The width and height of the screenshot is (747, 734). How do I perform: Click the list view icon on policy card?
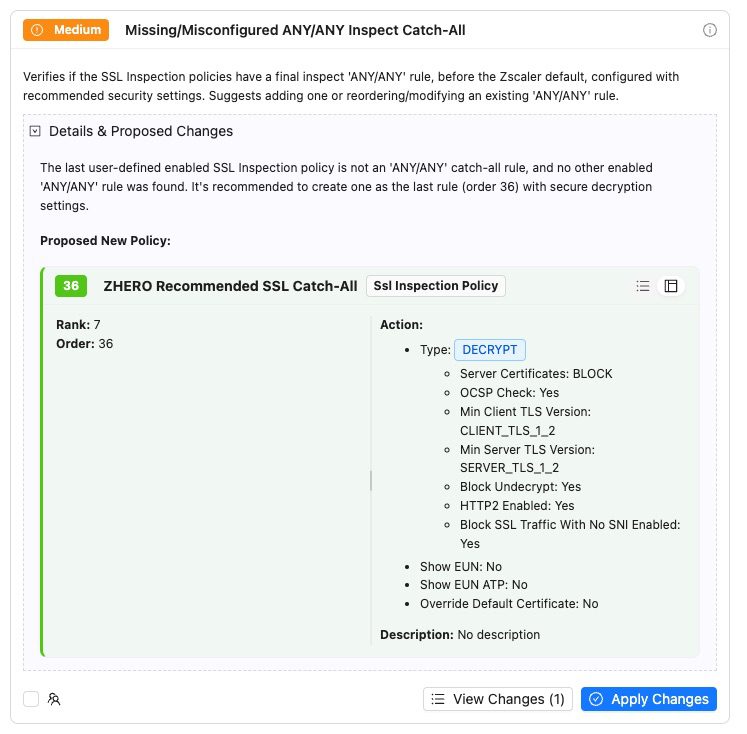(x=643, y=286)
